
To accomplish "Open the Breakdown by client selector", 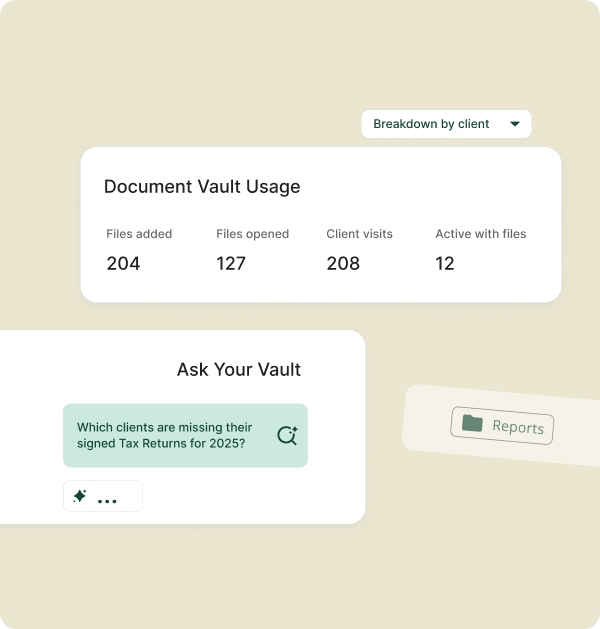I will tap(446, 124).
